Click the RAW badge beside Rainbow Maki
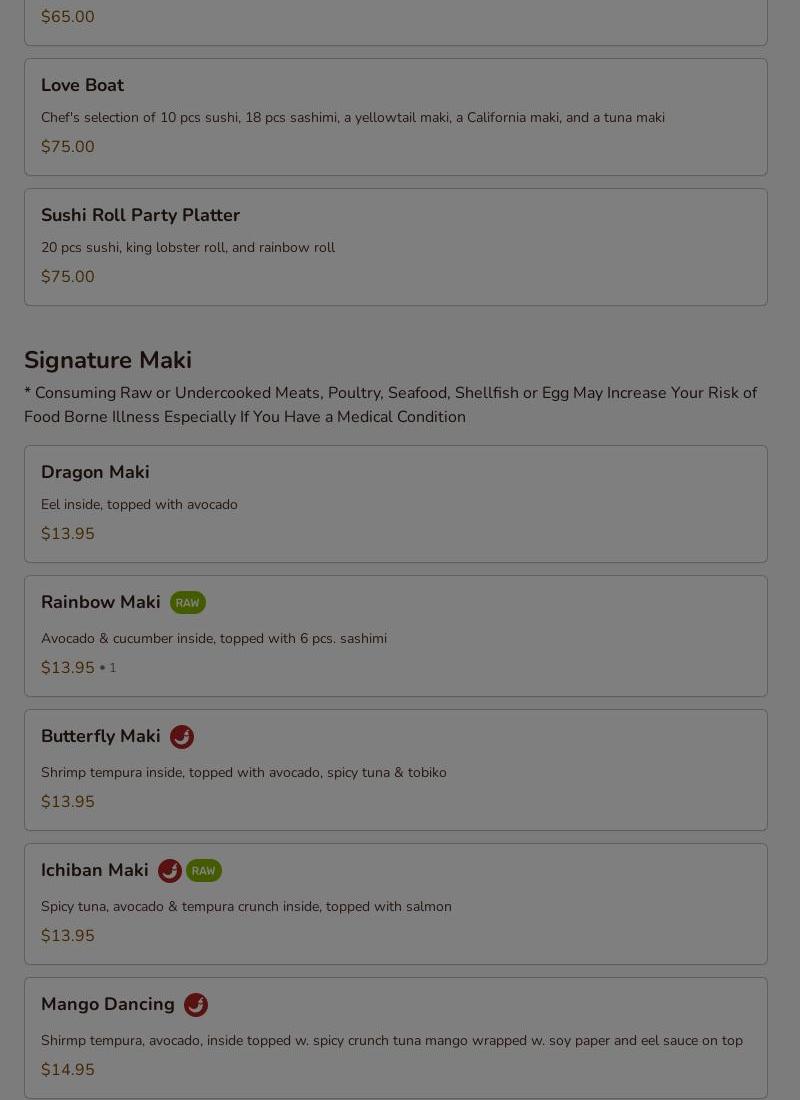 click(187, 603)
